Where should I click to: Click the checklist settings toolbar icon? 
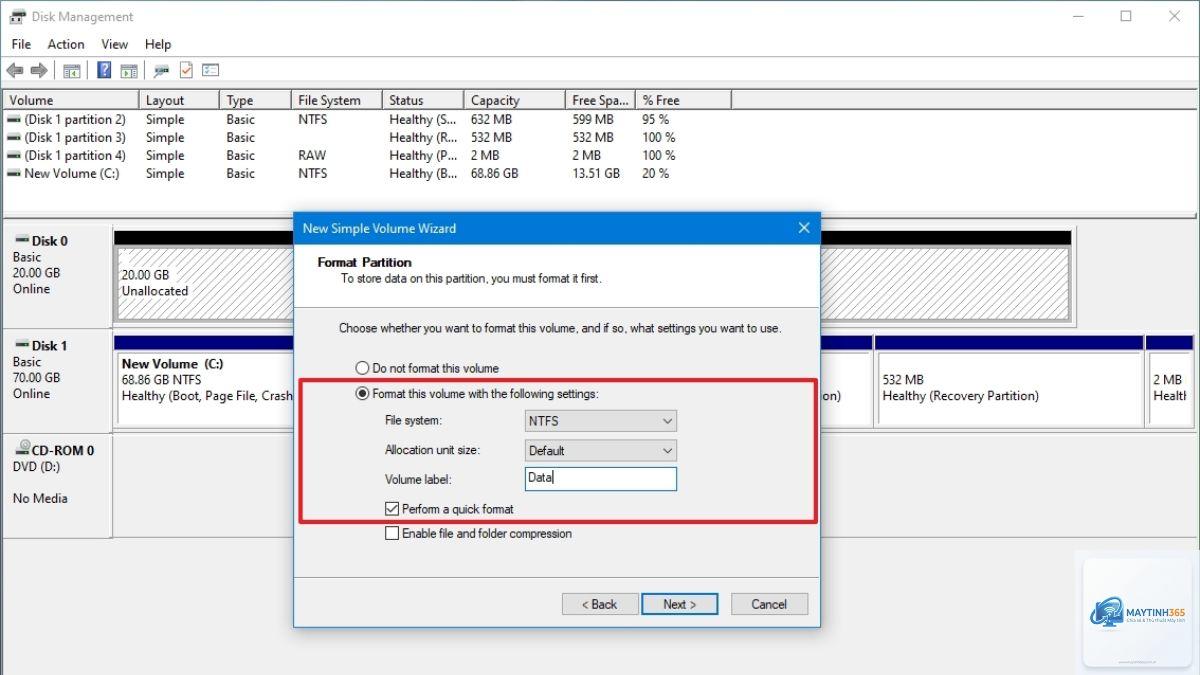(x=210, y=70)
